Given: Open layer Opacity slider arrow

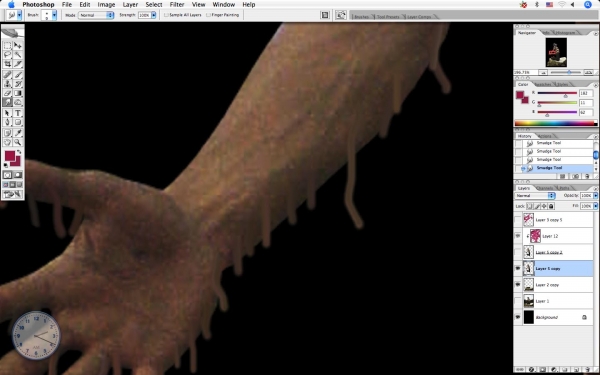Looking at the screenshot, I should pos(595,196).
